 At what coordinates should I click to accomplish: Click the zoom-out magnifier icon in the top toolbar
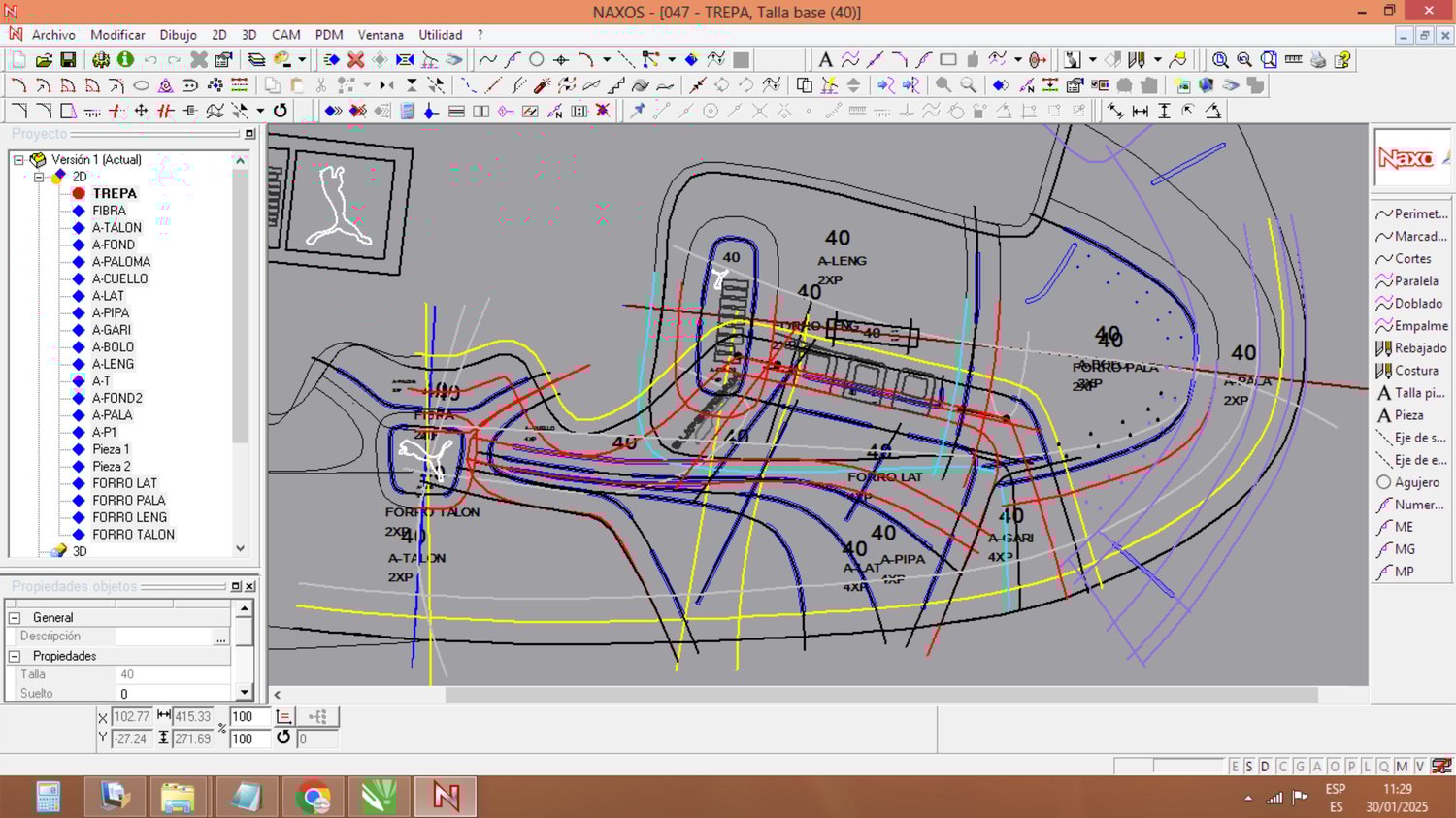point(1244,60)
